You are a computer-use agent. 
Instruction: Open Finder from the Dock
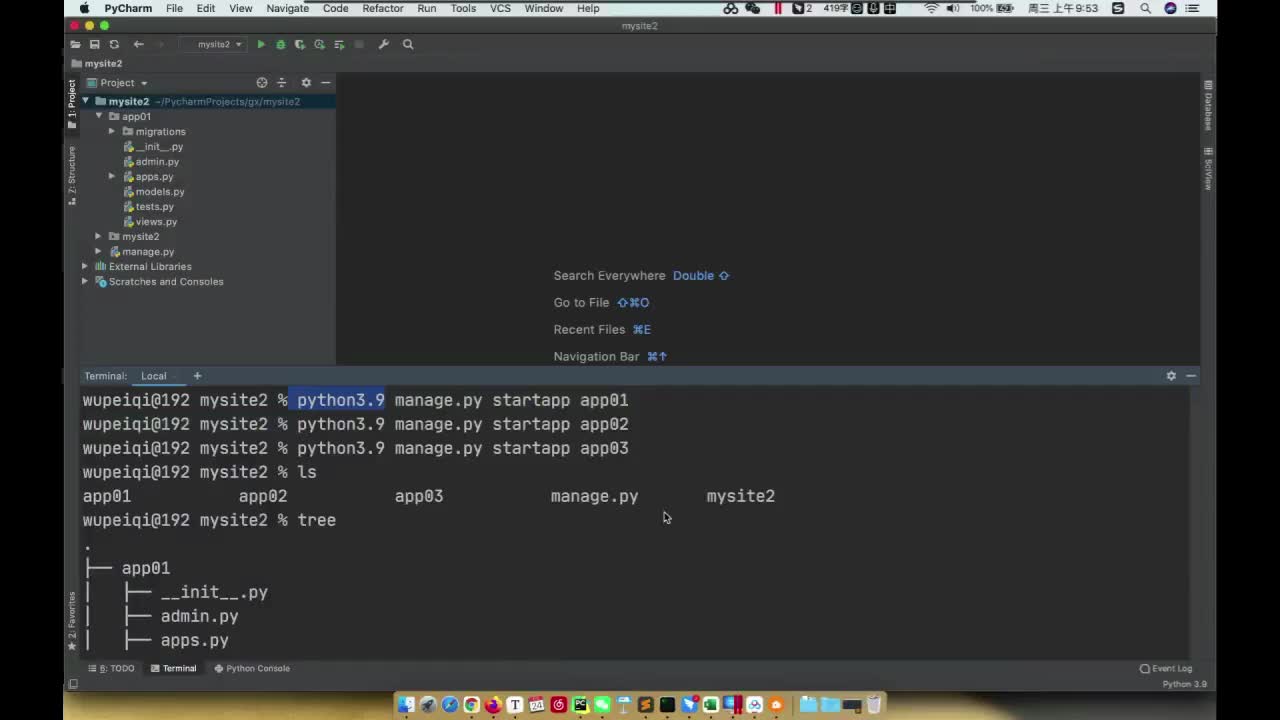[405, 705]
